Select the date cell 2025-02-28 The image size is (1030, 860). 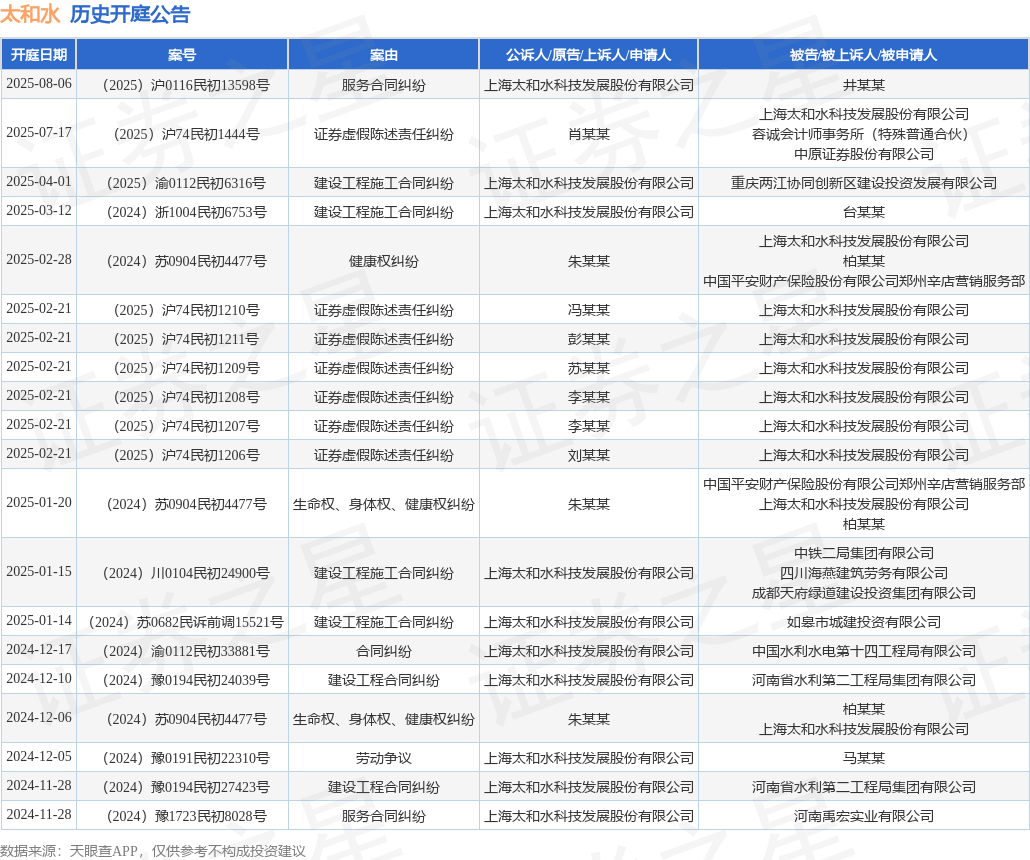point(39,260)
